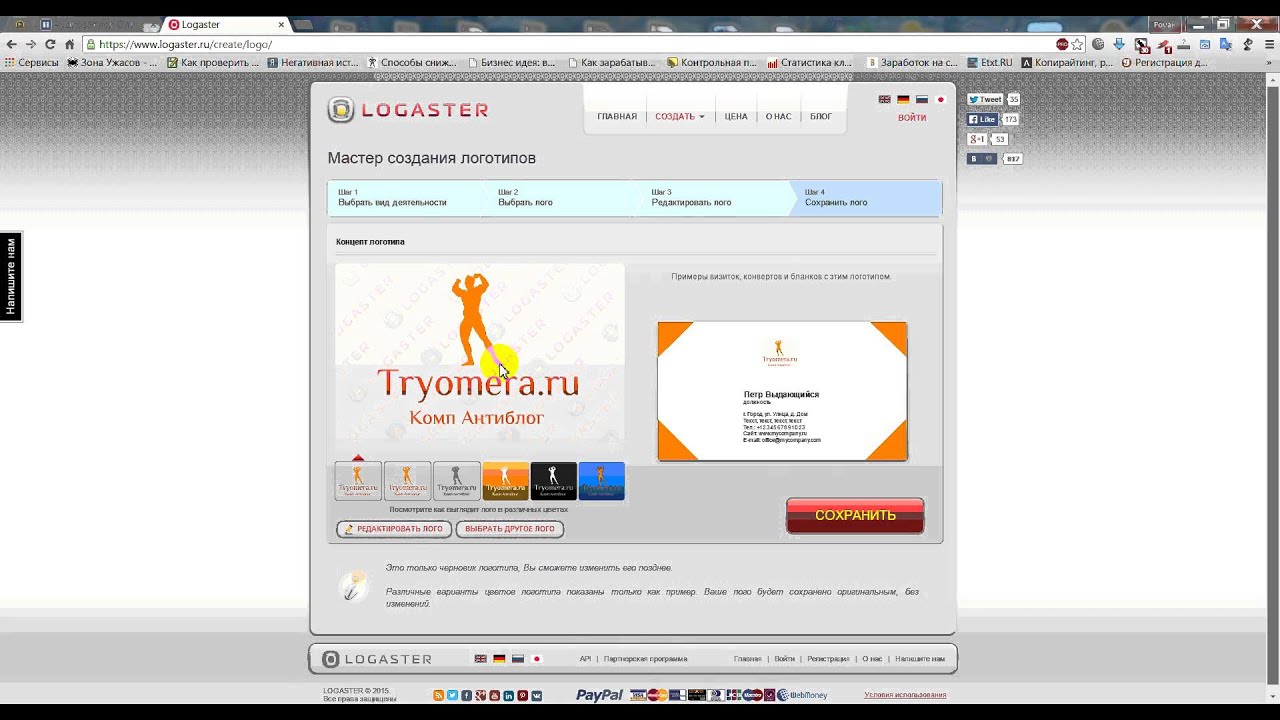Viewport: 1280px width, 720px height.
Task: Open the Статистика кл... bookmark
Action: click(x=810, y=62)
